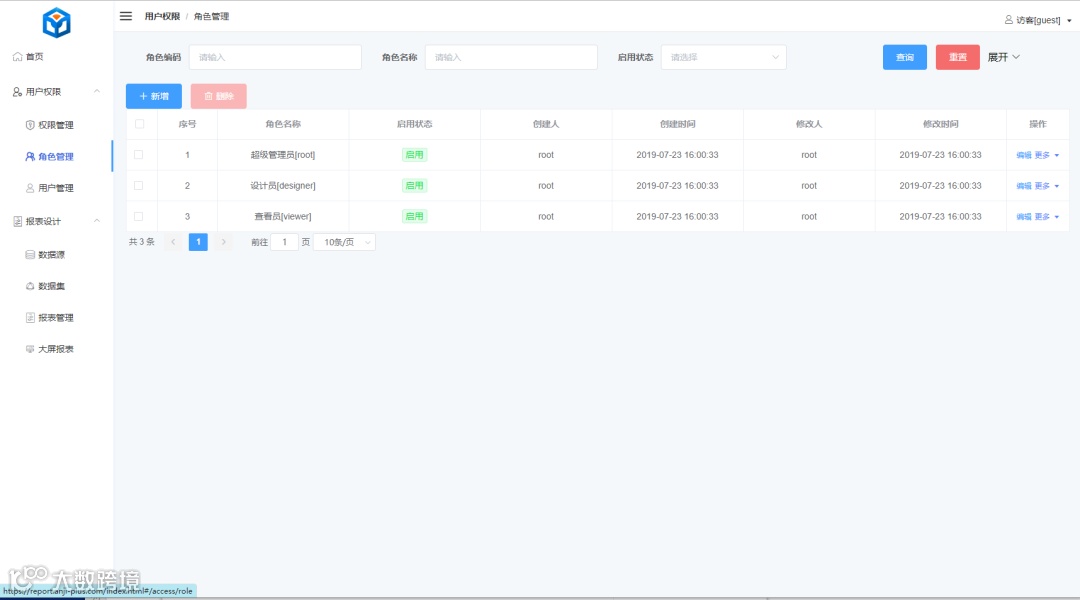
Task: Click 角色管理 in the breadcrumb
Action: 211,17
